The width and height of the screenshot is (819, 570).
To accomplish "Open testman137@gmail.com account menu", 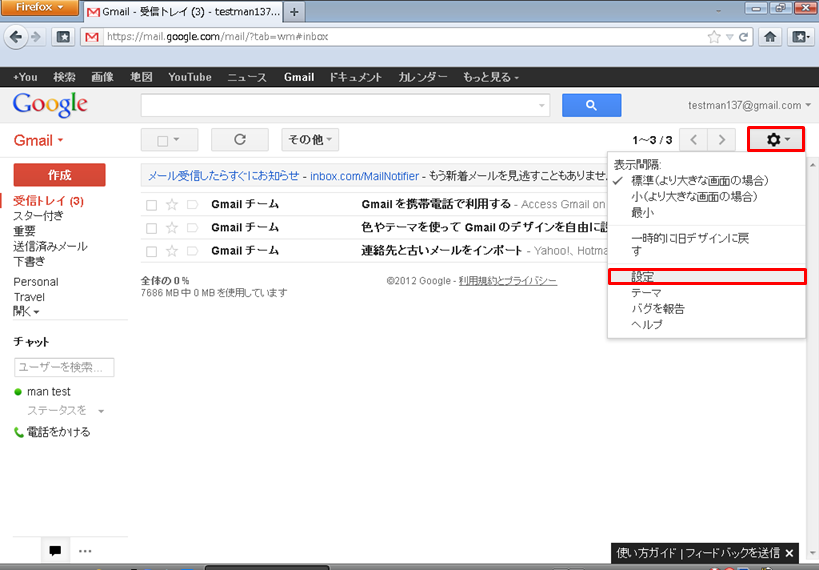I will pyautogui.click(x=749, y=105).
